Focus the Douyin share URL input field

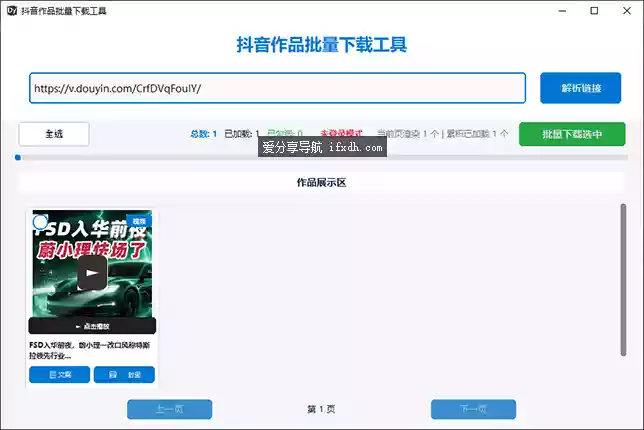click(x=277, y=88)
